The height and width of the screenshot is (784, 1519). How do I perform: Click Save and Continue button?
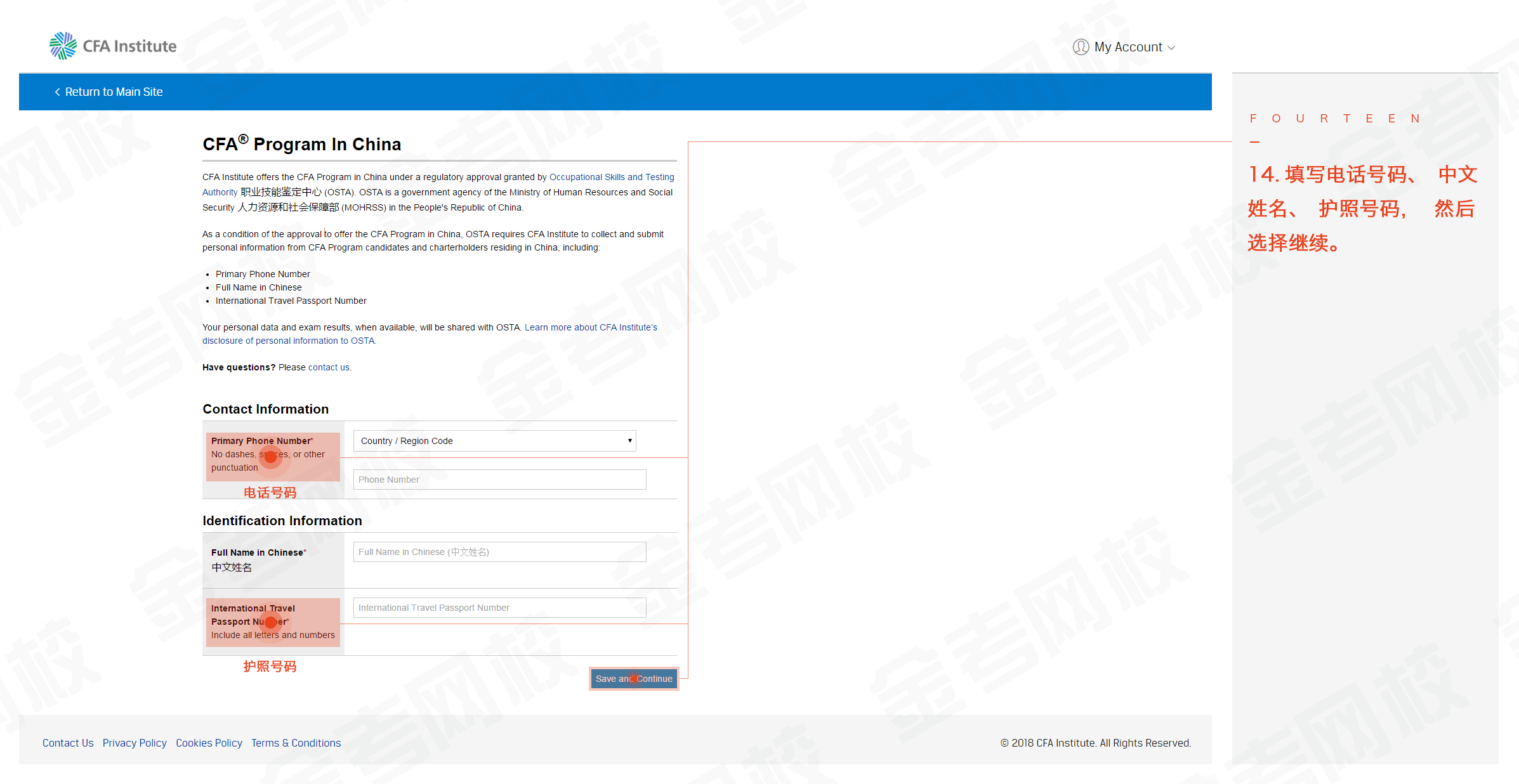634,679
